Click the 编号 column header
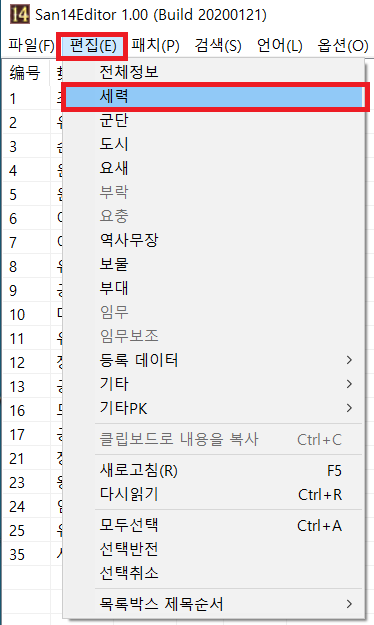374x625 pixels. 26,73
